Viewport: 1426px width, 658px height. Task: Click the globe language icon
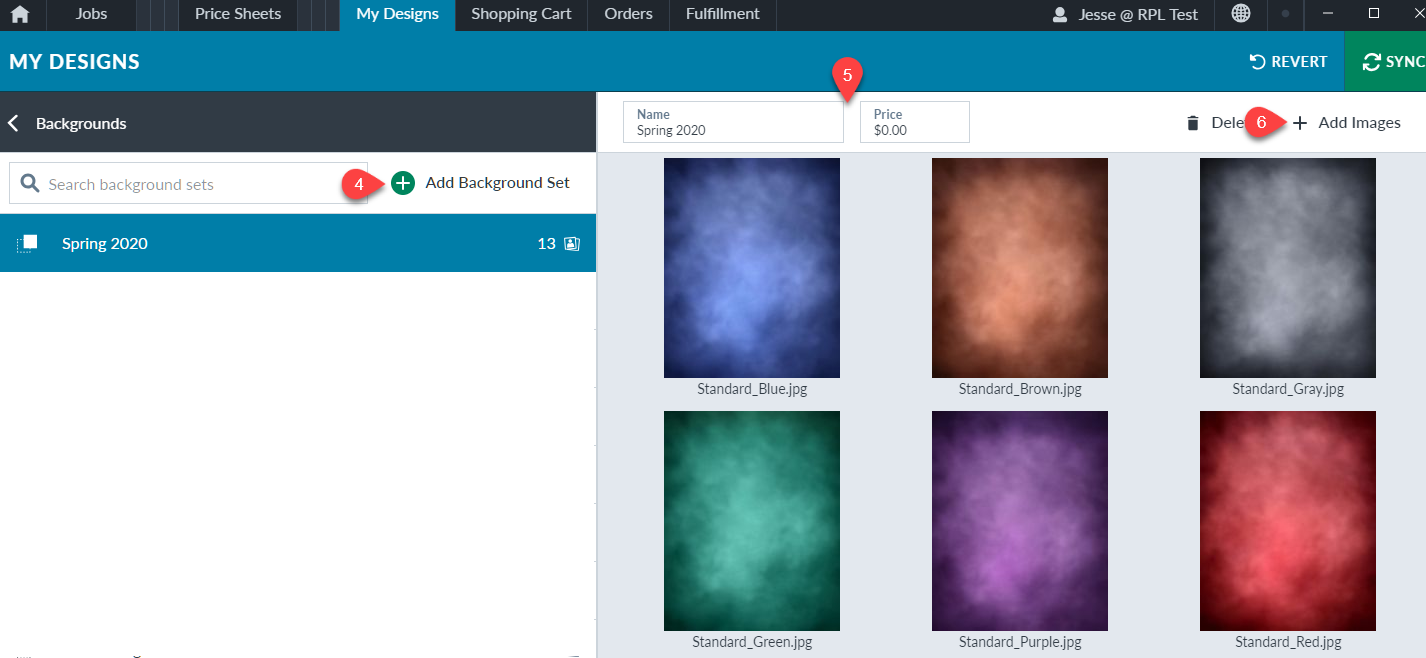click(x=1241, y=14)
